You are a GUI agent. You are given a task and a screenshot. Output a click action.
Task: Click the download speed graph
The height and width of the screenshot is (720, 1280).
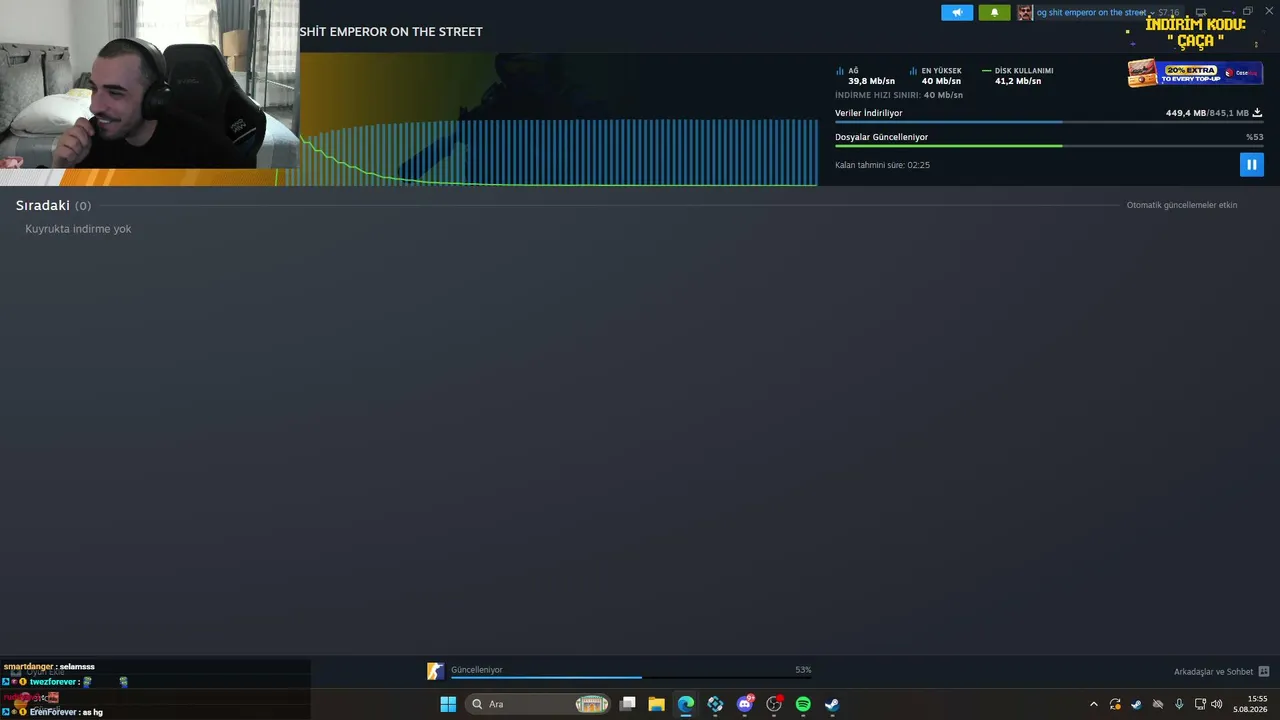[x=559, y=152]
